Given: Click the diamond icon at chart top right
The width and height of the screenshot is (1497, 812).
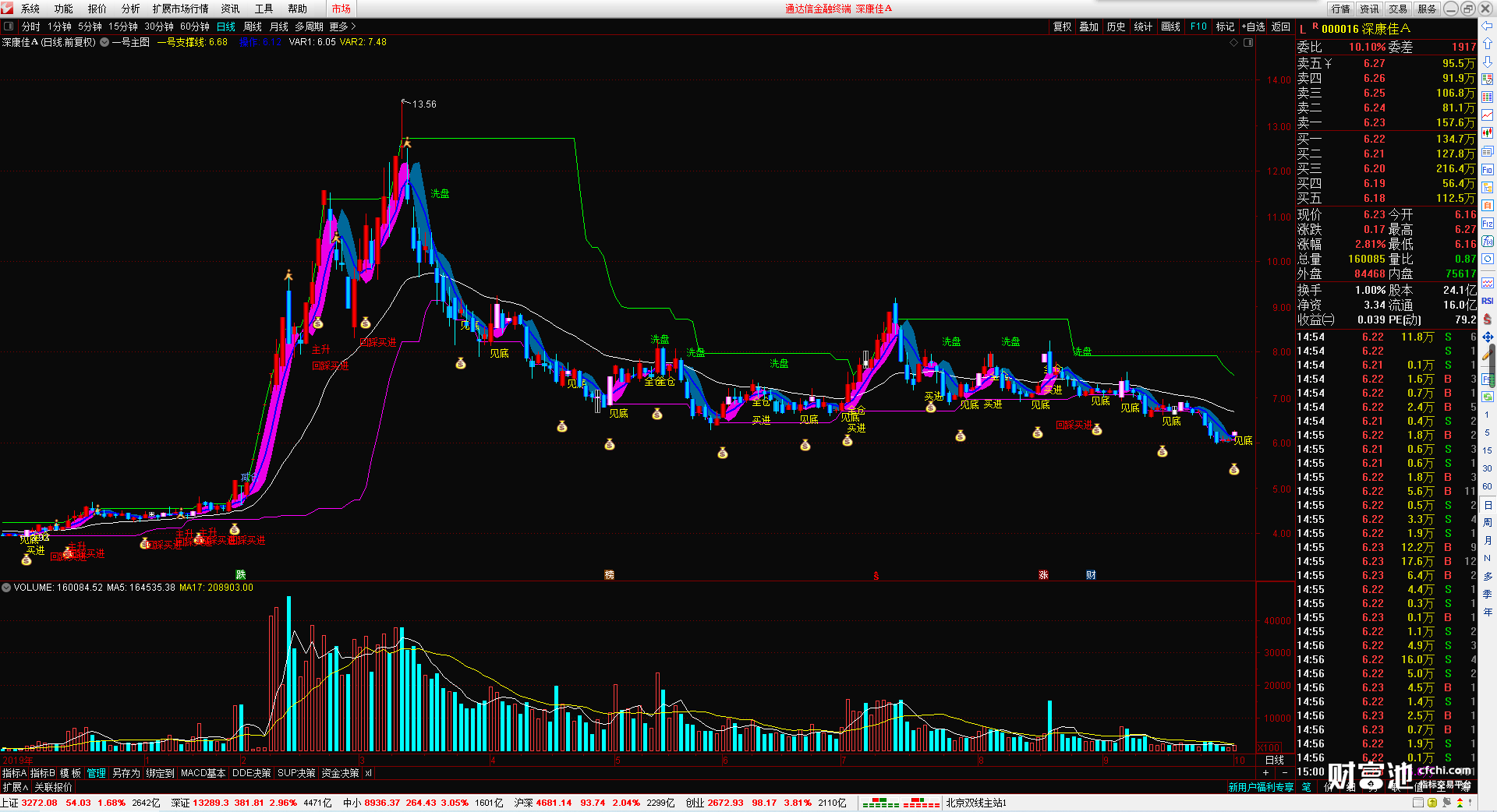Looking at the screenshot, I should coord(1233,42).
